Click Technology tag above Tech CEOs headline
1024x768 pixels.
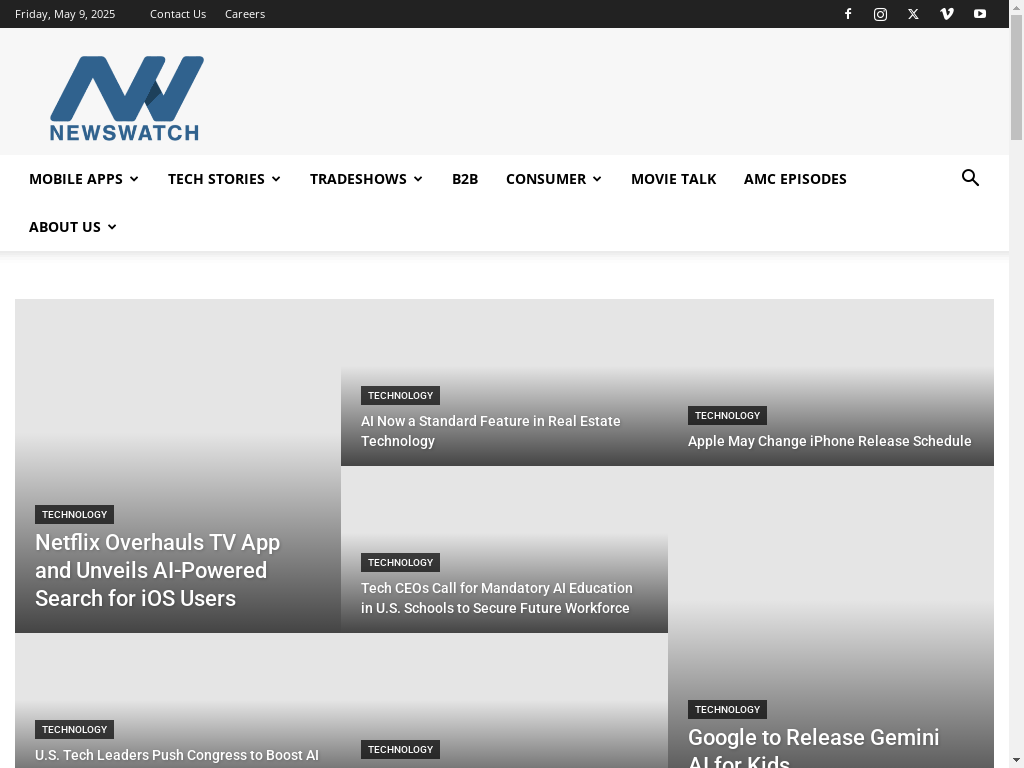400,563
